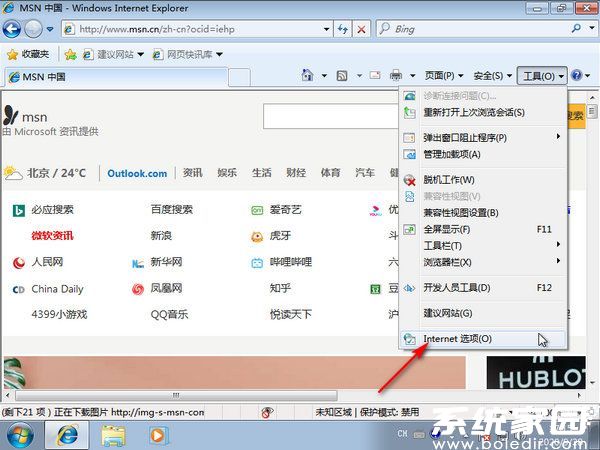Click the Bing search magnifier icon
Screen dimensions: 600x450
click(576, 28)
